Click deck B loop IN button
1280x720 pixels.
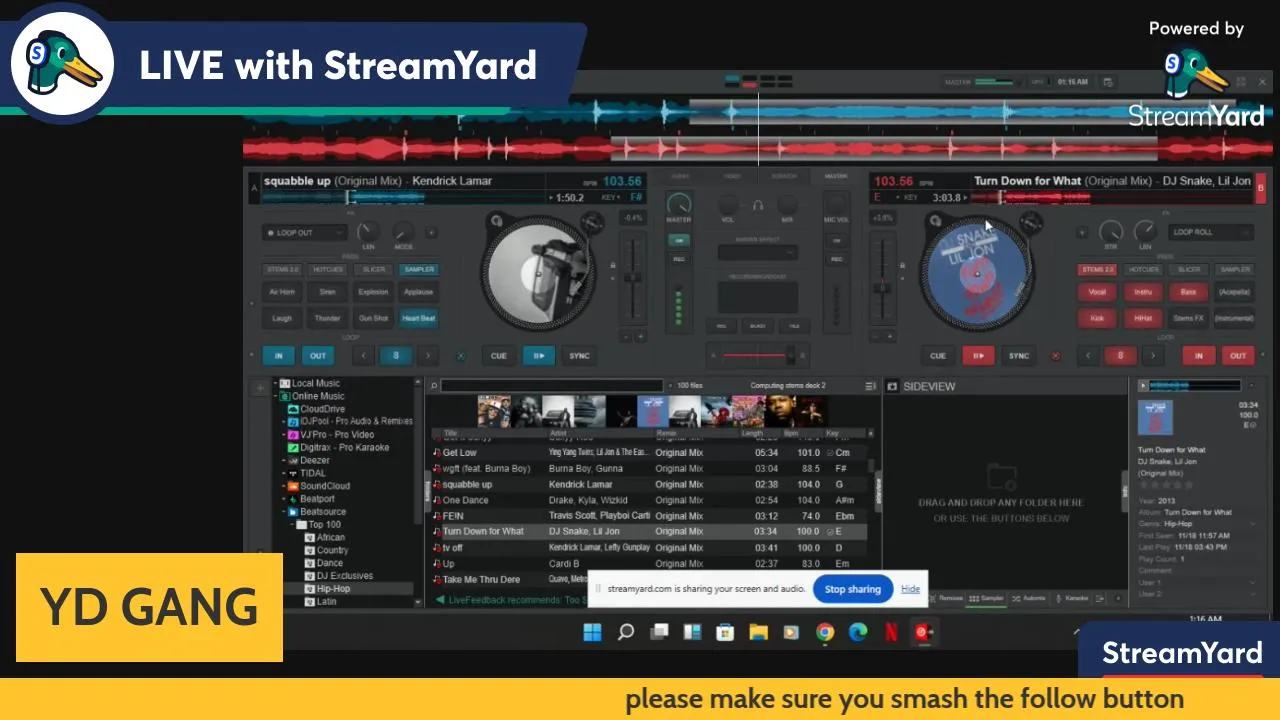[x=1198, y=356]
